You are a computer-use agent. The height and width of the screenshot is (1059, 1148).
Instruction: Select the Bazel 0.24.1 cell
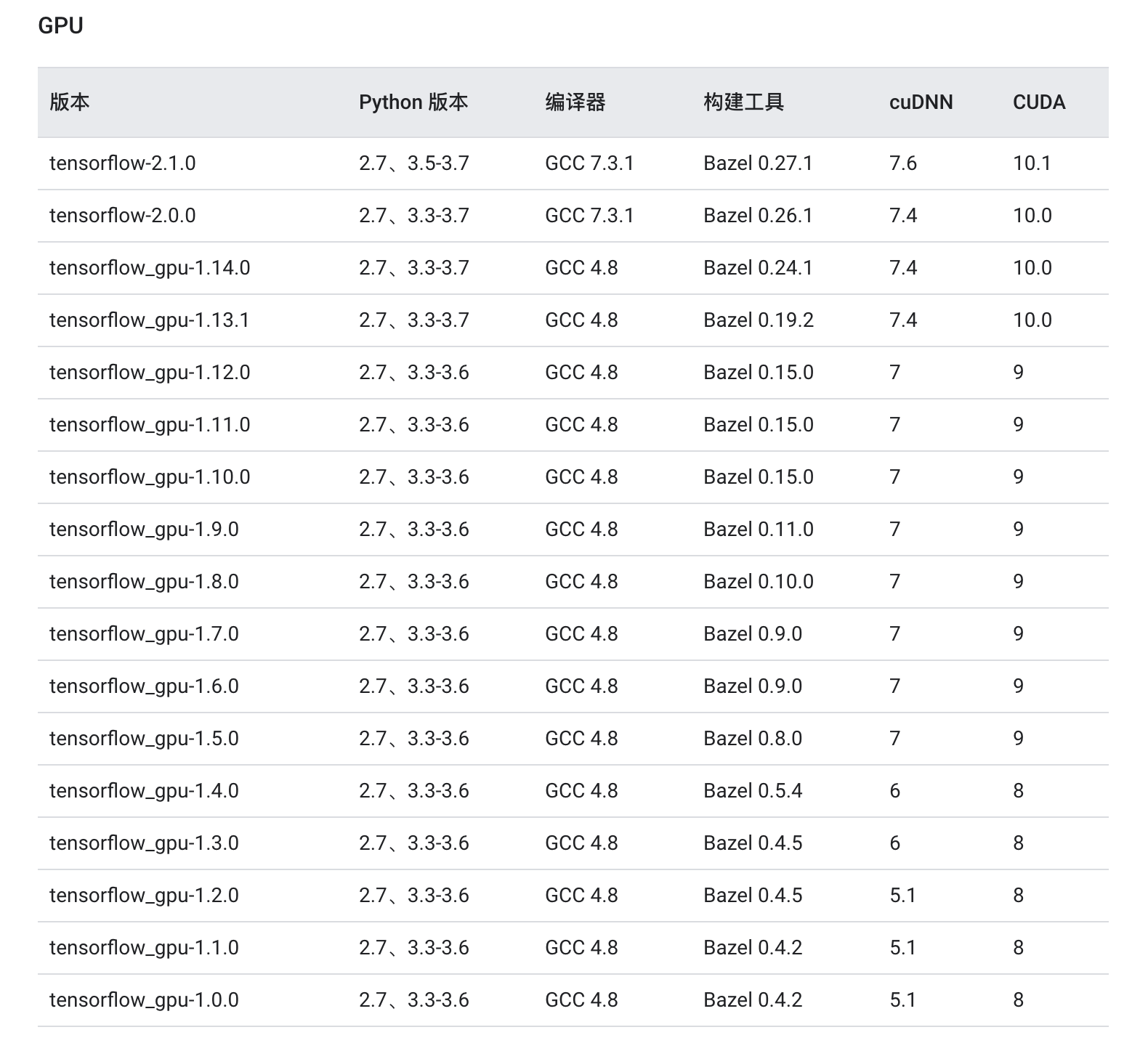click(758, 268)
